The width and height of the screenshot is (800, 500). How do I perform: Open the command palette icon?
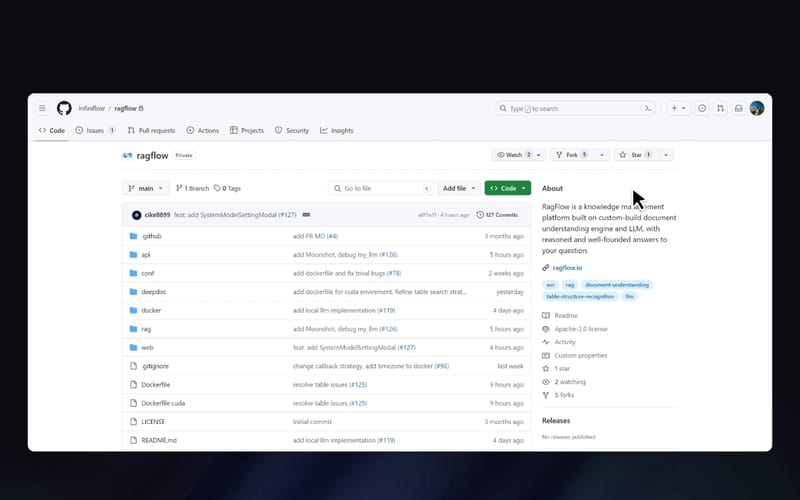pos(648,108)
